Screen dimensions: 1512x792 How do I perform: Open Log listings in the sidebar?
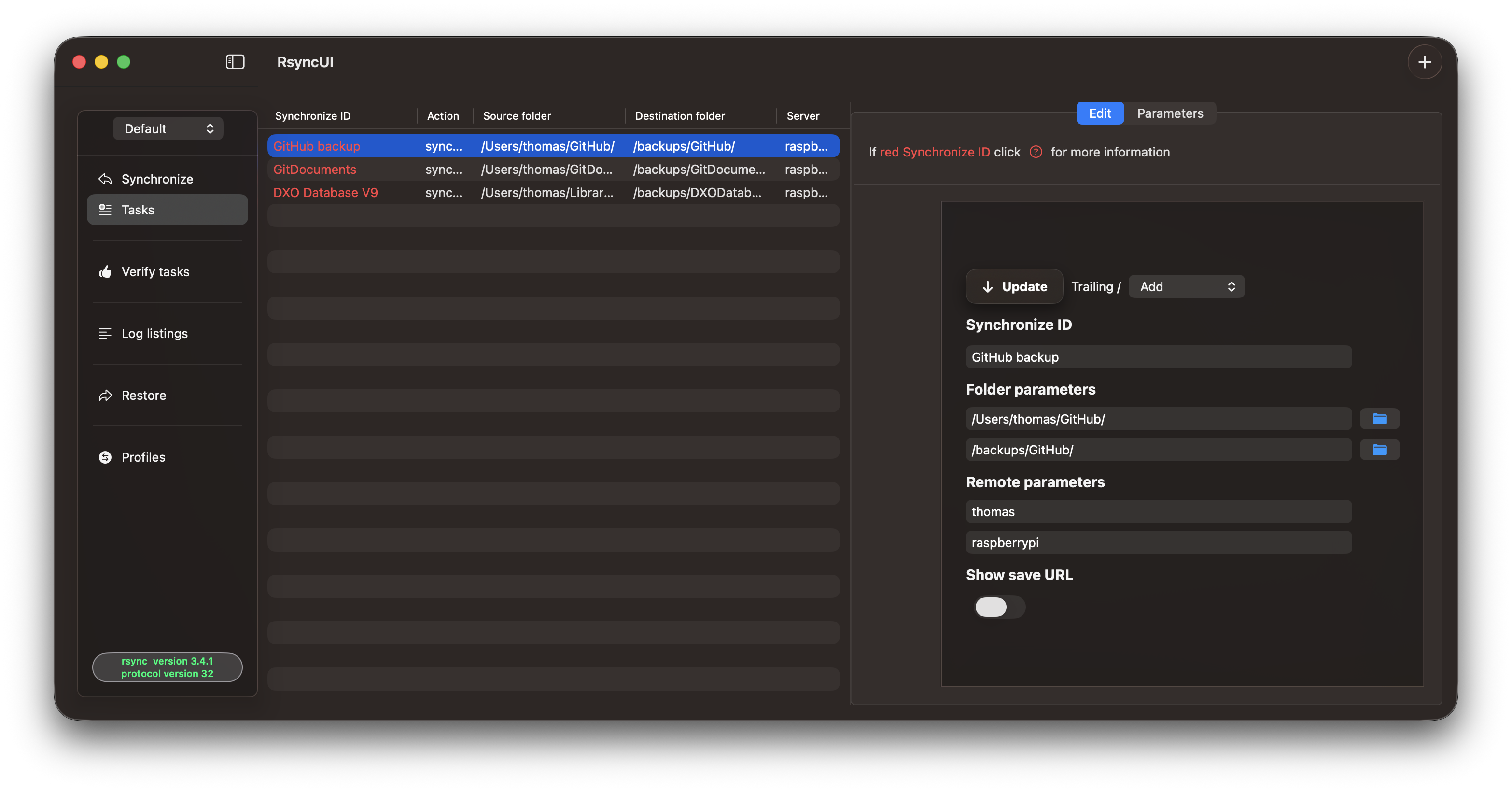click(154, 334)
